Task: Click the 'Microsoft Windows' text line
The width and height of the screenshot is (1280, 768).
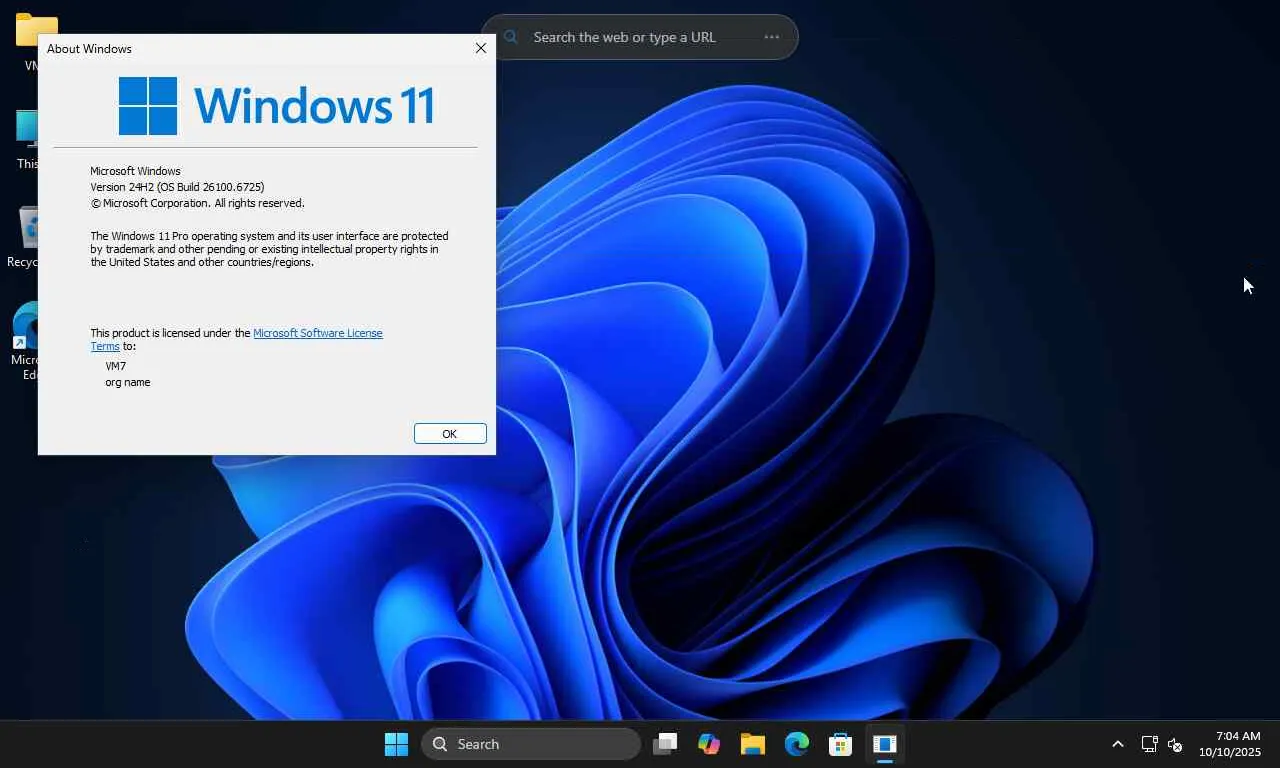Action: pos(135,171)
